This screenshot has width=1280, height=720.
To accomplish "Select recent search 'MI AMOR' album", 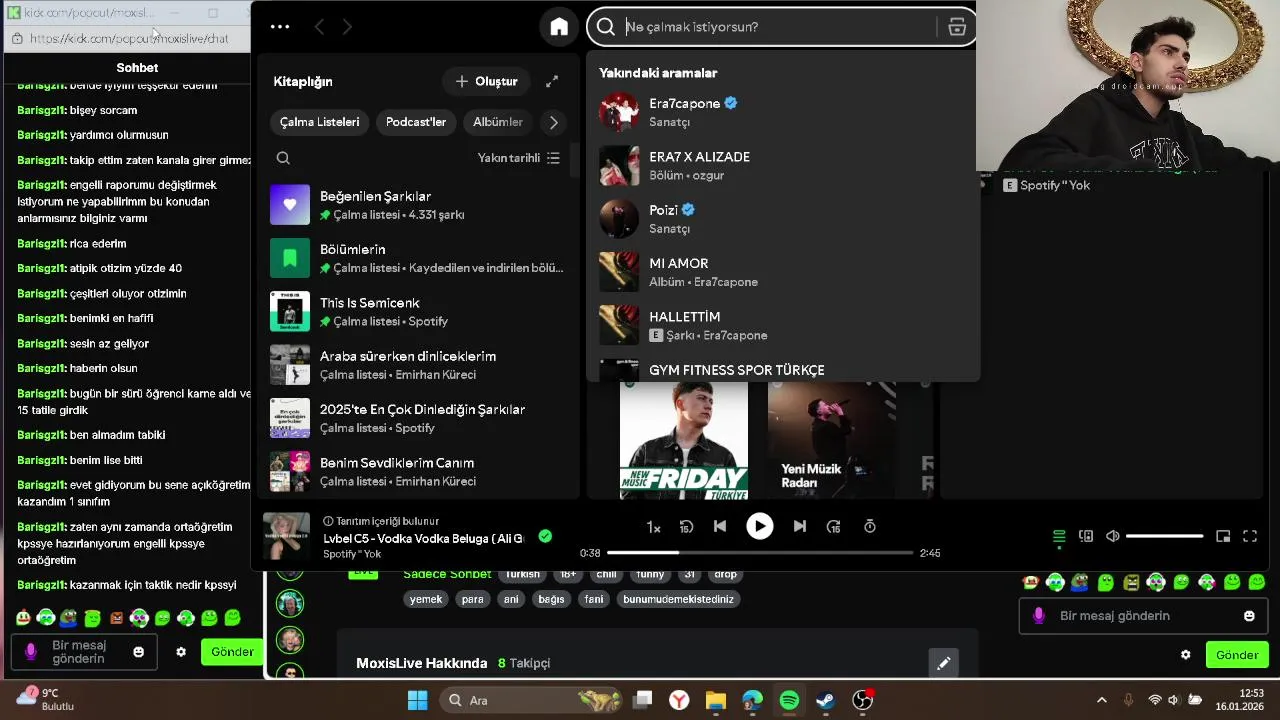I will point(783,272).
